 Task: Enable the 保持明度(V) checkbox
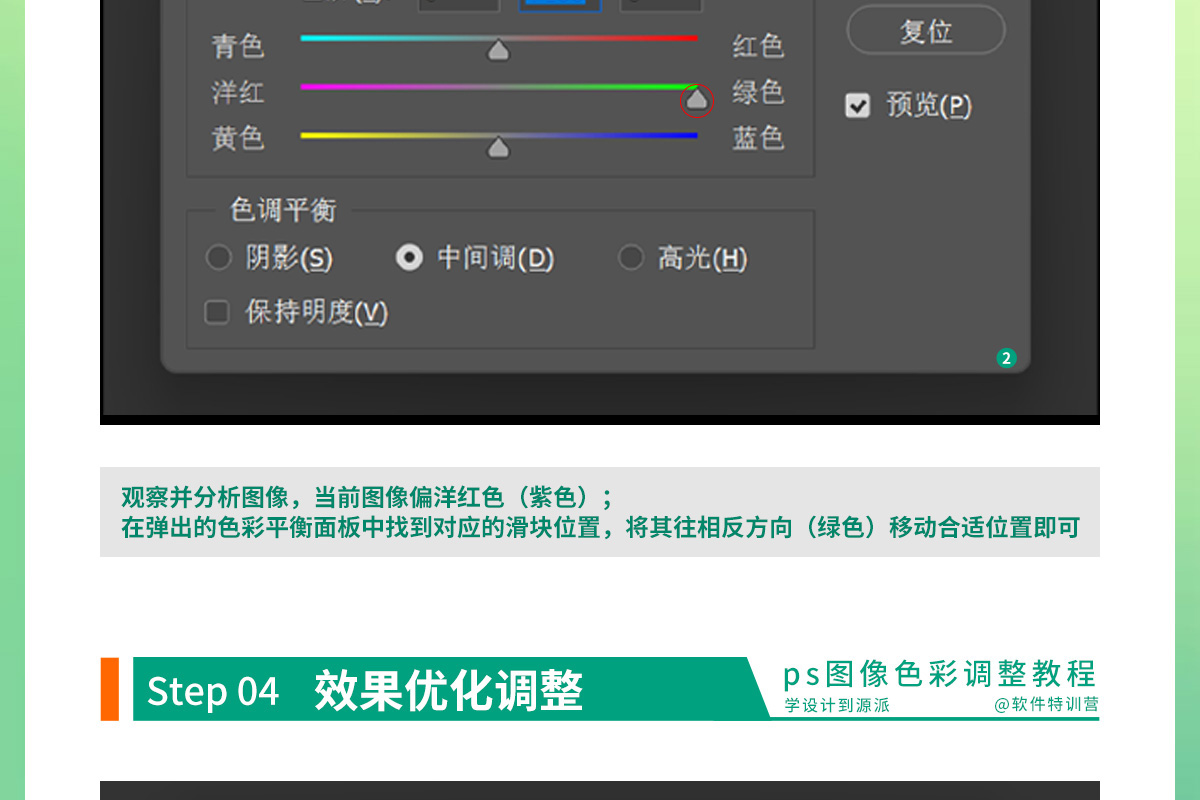tap(217, 313)
